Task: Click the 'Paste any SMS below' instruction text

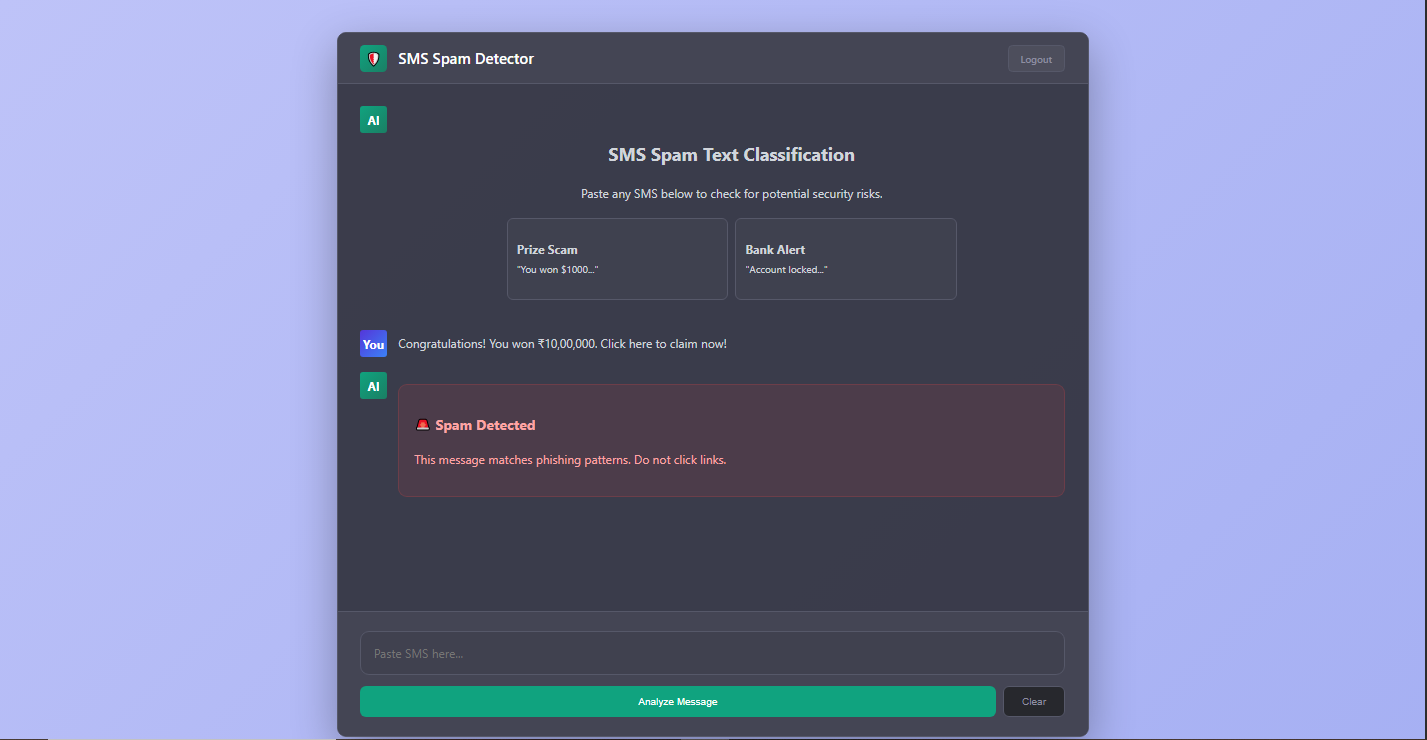Action: tap(731, 194)
